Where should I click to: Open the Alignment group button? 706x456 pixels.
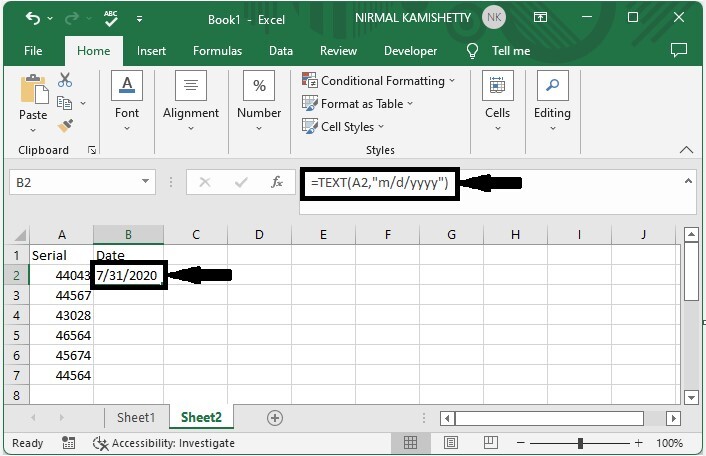191,101
